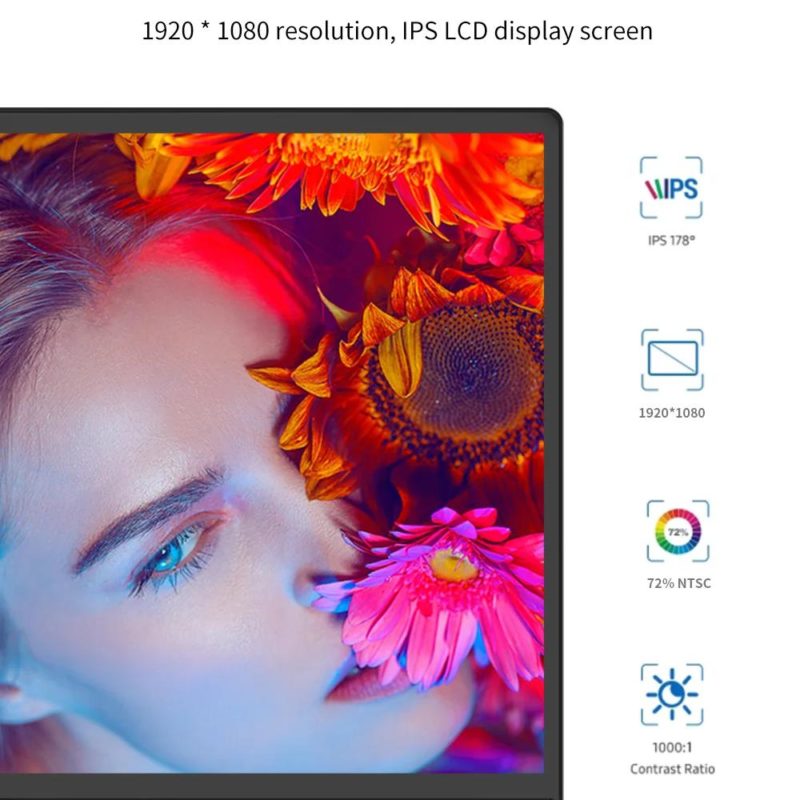The image size is (800, 800).
Task: Click the "1000:1" value text
Action: 671,747
